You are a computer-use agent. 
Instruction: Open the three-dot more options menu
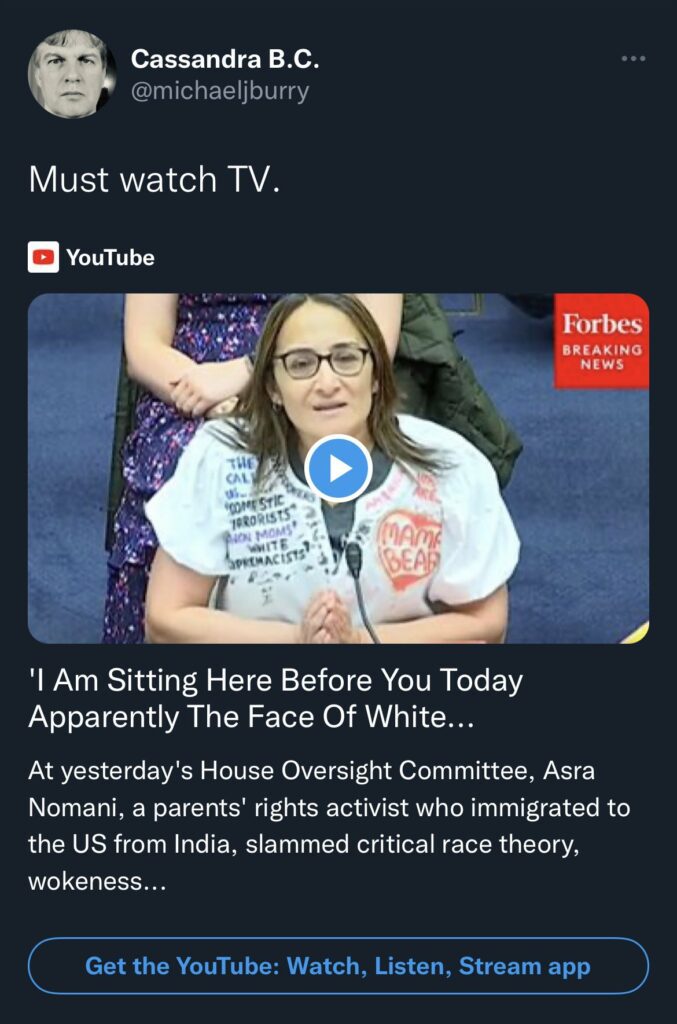point(633,59)
